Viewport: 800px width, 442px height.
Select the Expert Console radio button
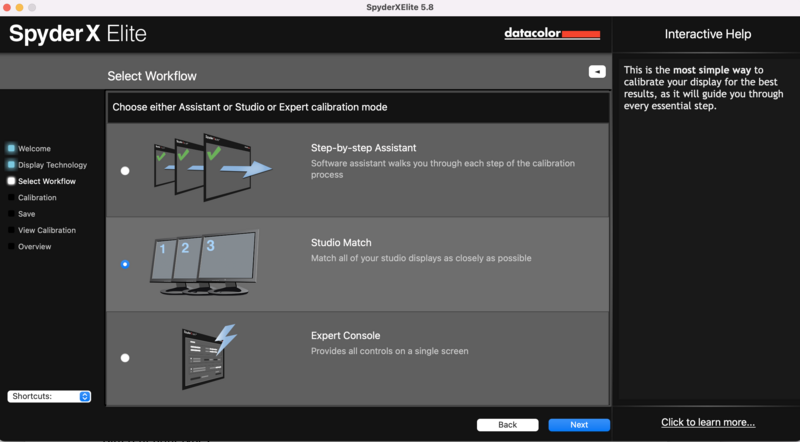point(125,358)
